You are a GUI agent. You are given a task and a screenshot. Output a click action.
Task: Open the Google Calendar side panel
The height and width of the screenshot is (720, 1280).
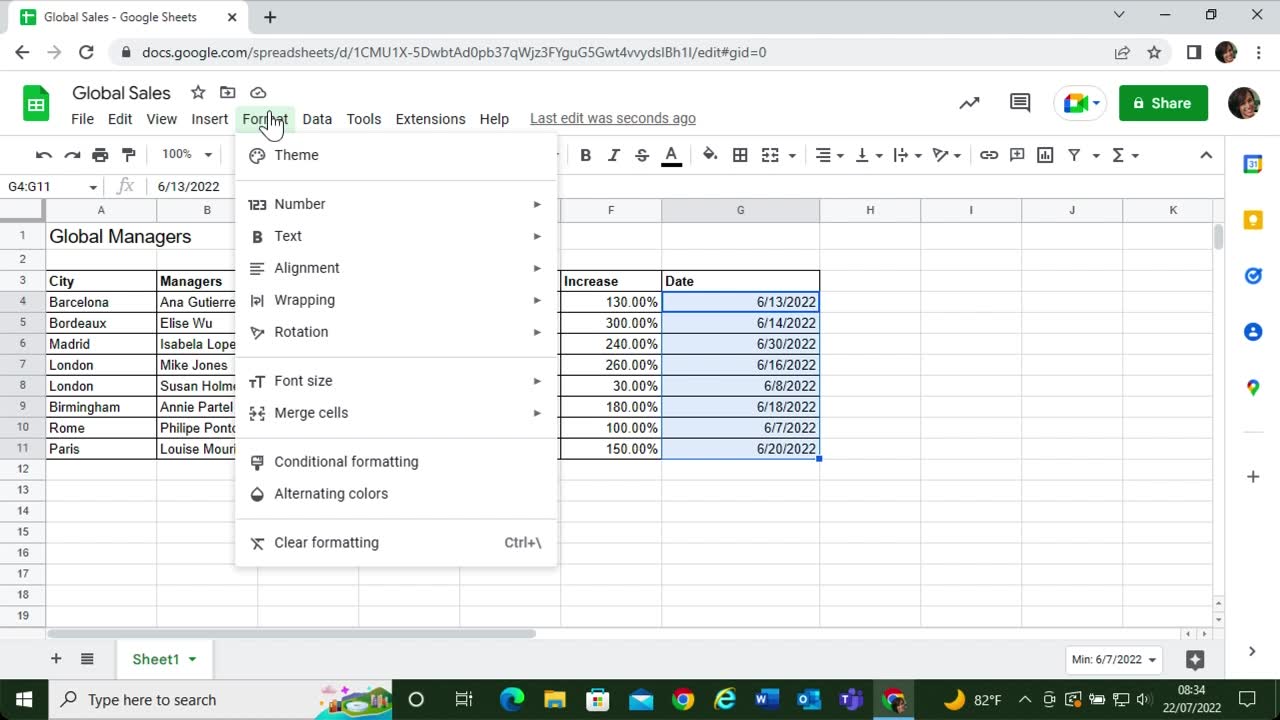pyautogui.click(x=1252, y=165)
